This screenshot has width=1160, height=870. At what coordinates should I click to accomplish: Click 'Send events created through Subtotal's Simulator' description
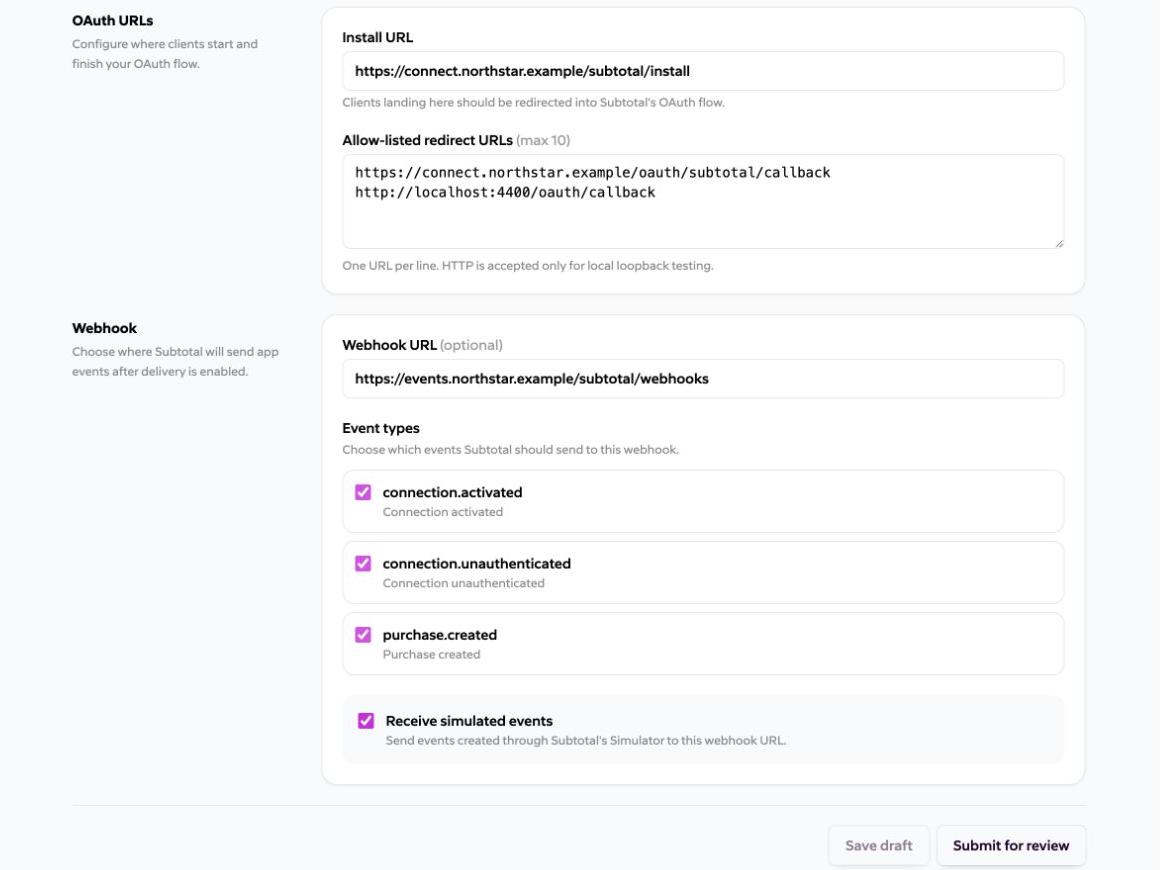click(586, 741)
